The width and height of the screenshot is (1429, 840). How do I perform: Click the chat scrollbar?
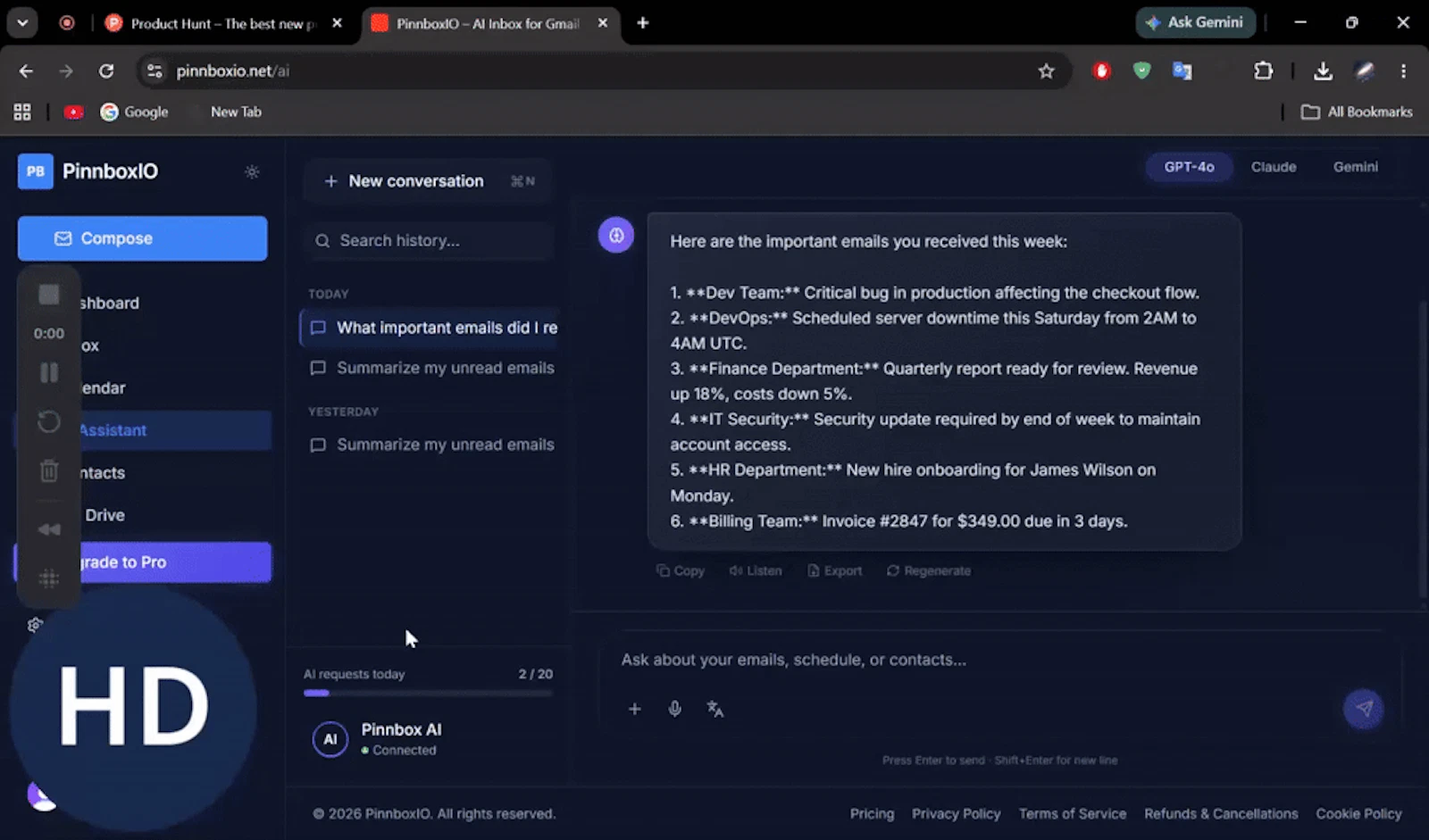pos(1423,450)
